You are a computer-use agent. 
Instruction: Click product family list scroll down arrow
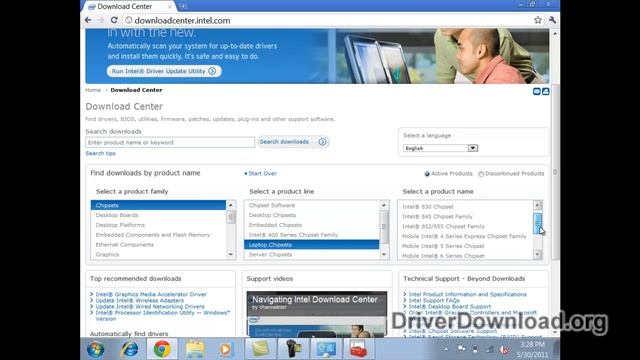point(231,254)
